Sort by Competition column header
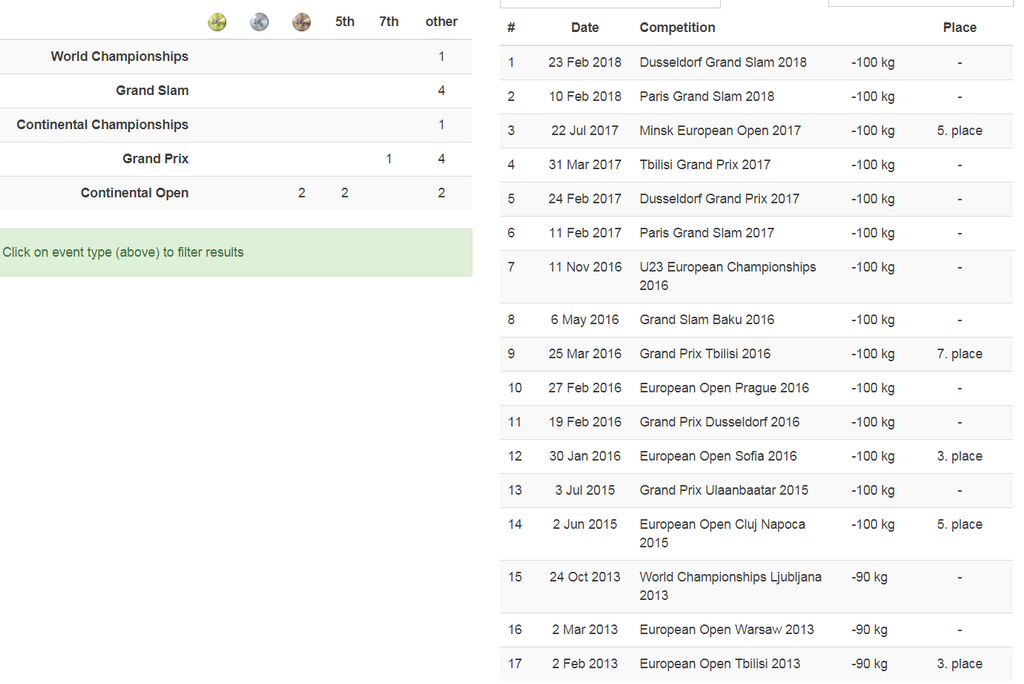The width and height of the screenshot is (1024, 684). [677, 28]
